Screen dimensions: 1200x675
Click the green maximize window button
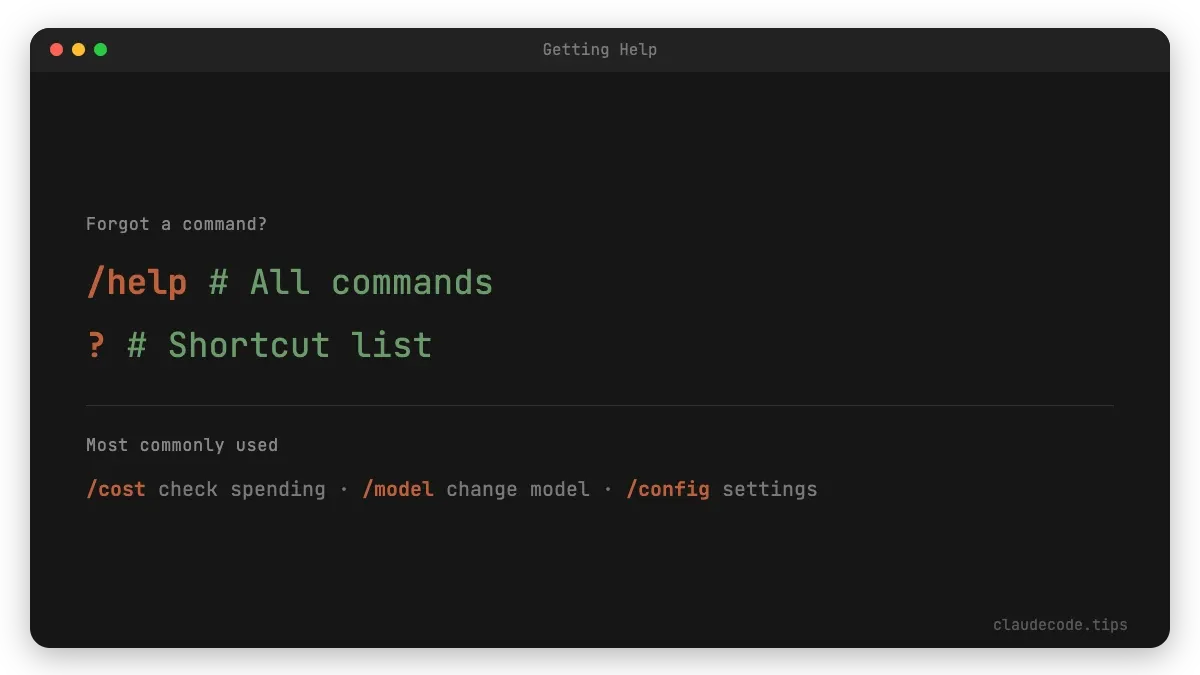pyautogui.click(x=100, y=49)
